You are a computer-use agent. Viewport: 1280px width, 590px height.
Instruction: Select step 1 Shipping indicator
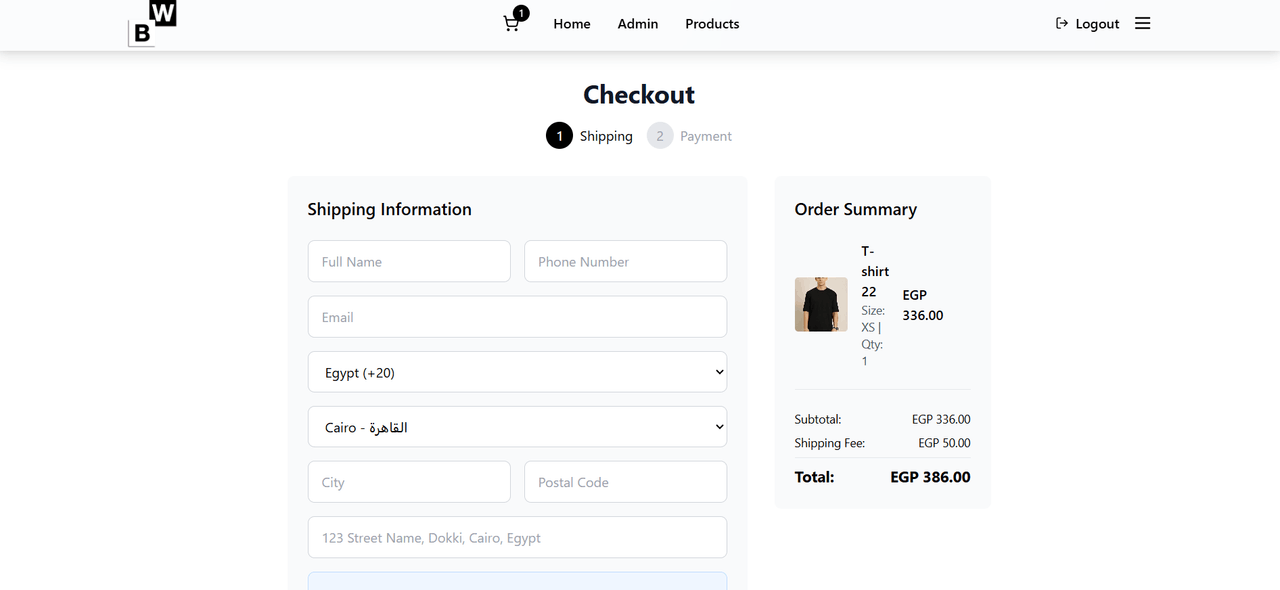coord(559,136)
